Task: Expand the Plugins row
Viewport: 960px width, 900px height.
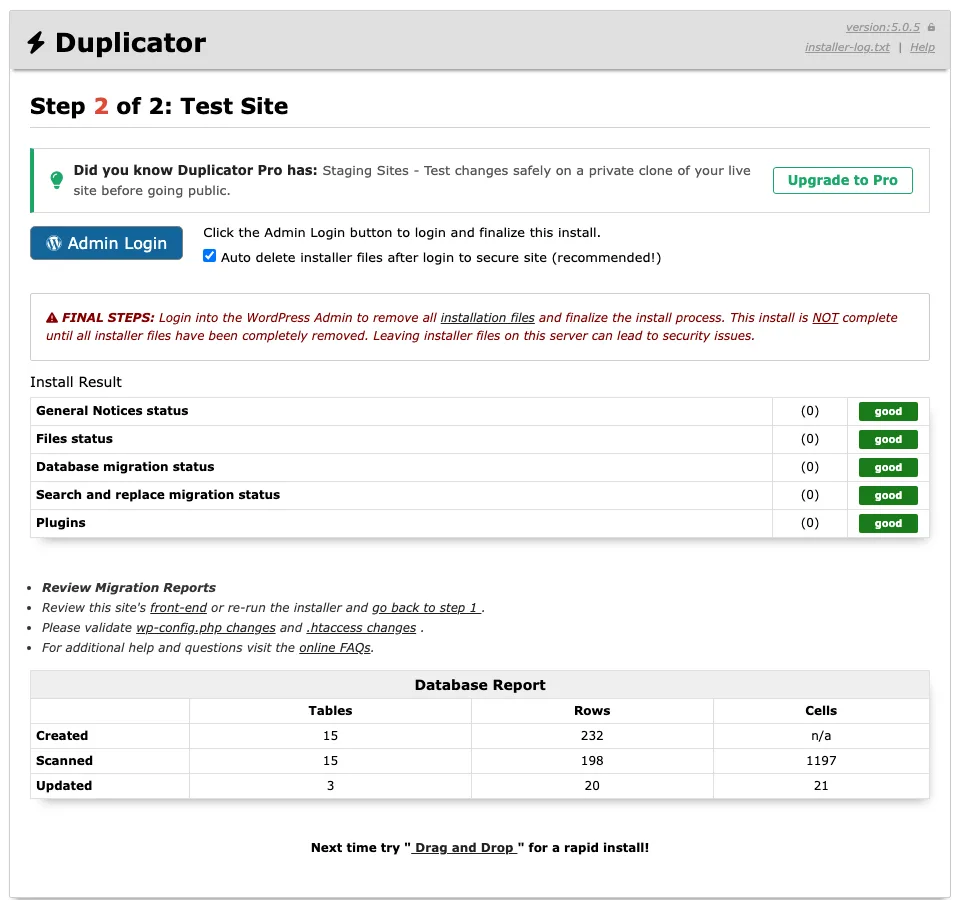Action: pos(479,523)
